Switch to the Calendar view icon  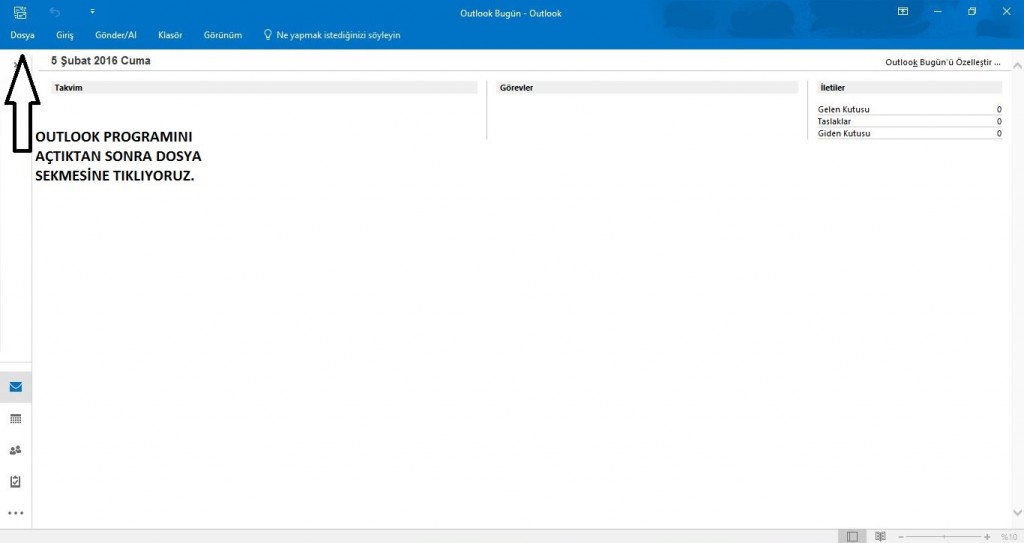(15, 419)
